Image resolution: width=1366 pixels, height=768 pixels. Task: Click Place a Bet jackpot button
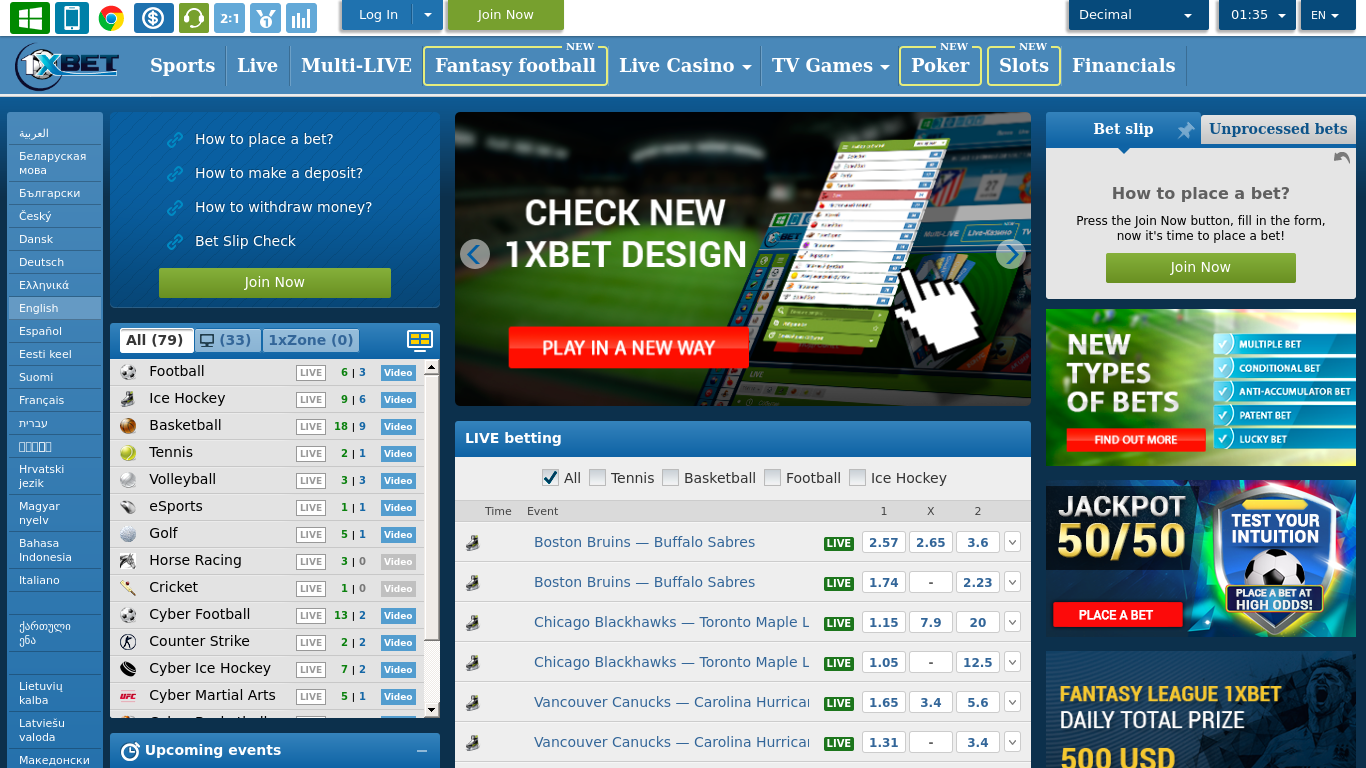pyautogui.click(x=1116, y=615)
